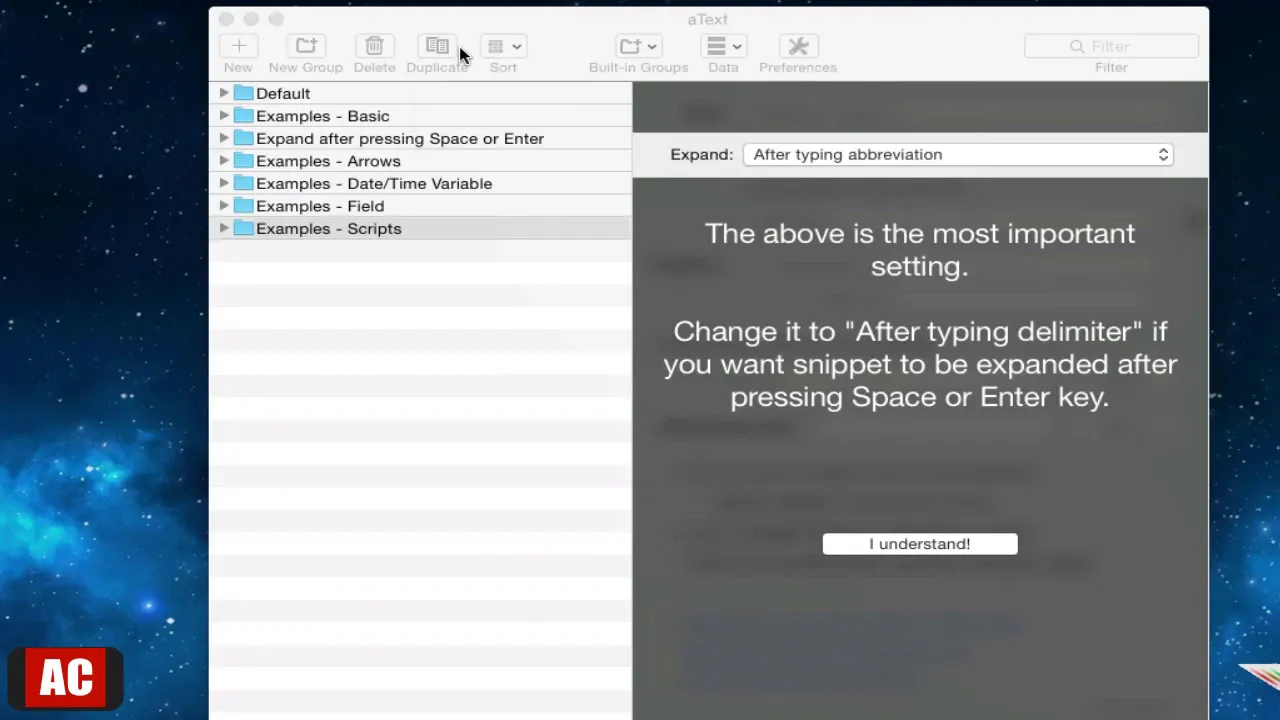Expand the Examples - Basic group
This screenshot has height=720, width=1280.
click(x=224, y=116)
